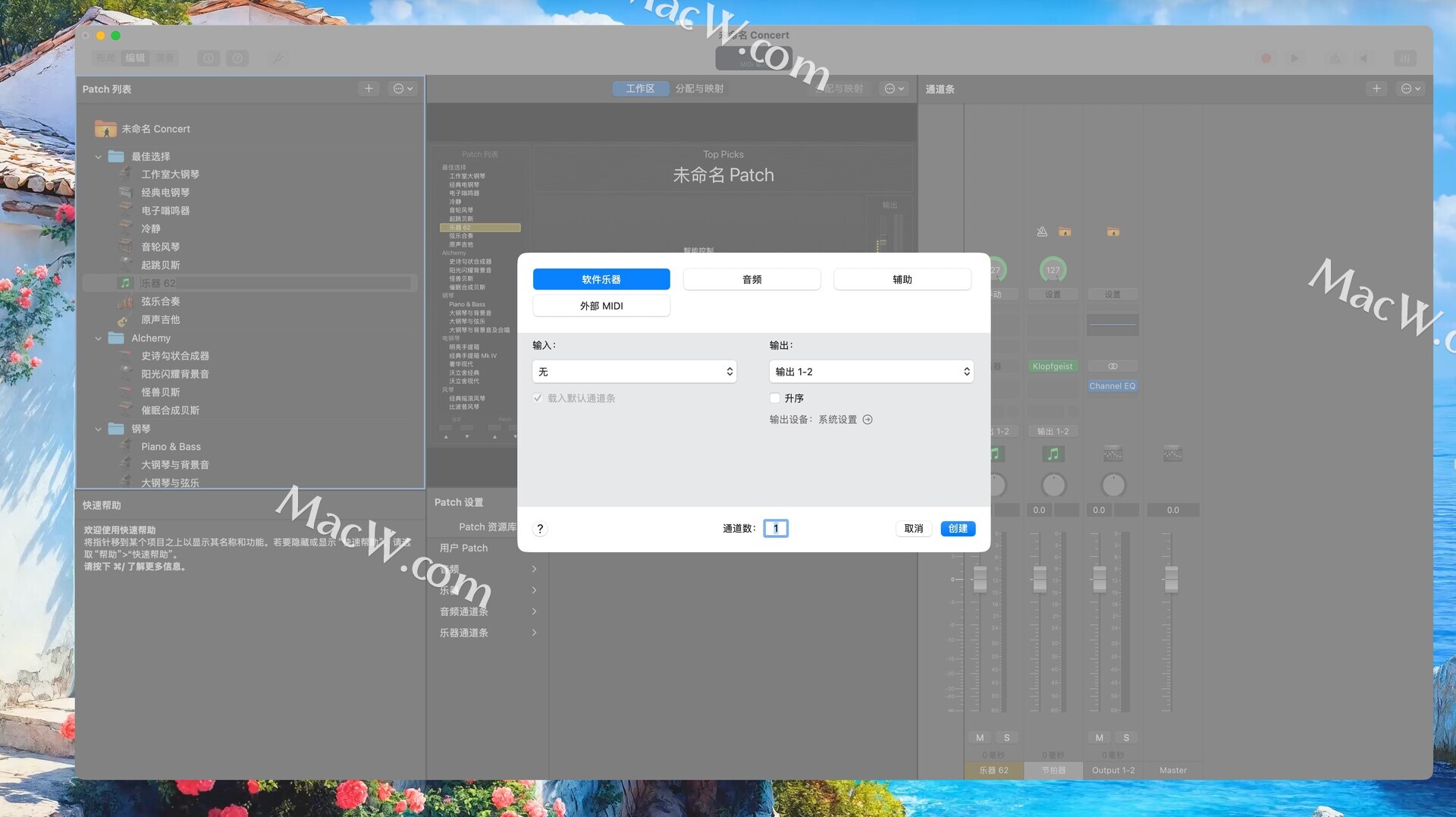Select the 音频 channel type tab
1456x817 pixels.
point(752,279)
